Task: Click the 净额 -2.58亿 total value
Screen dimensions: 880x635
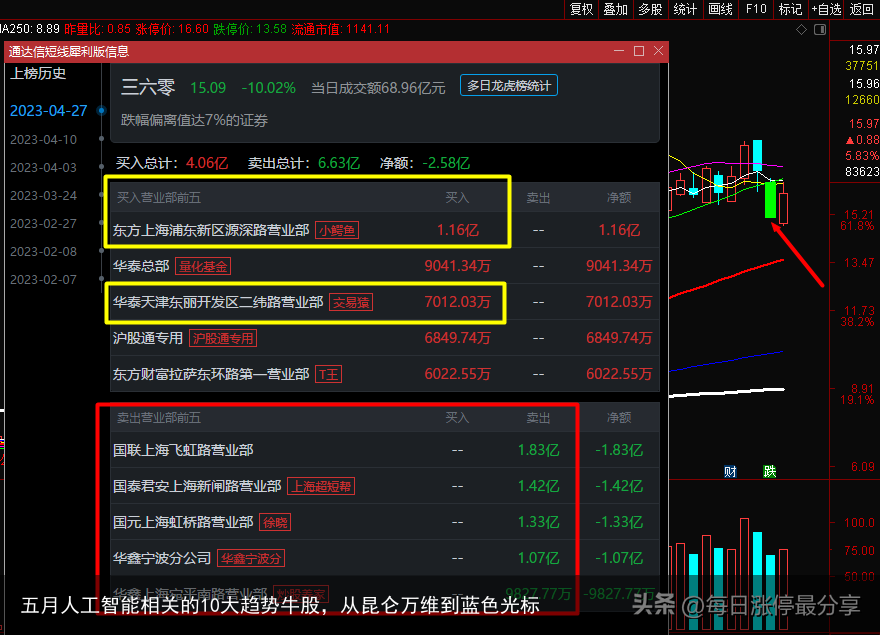Action: point(446,163)
